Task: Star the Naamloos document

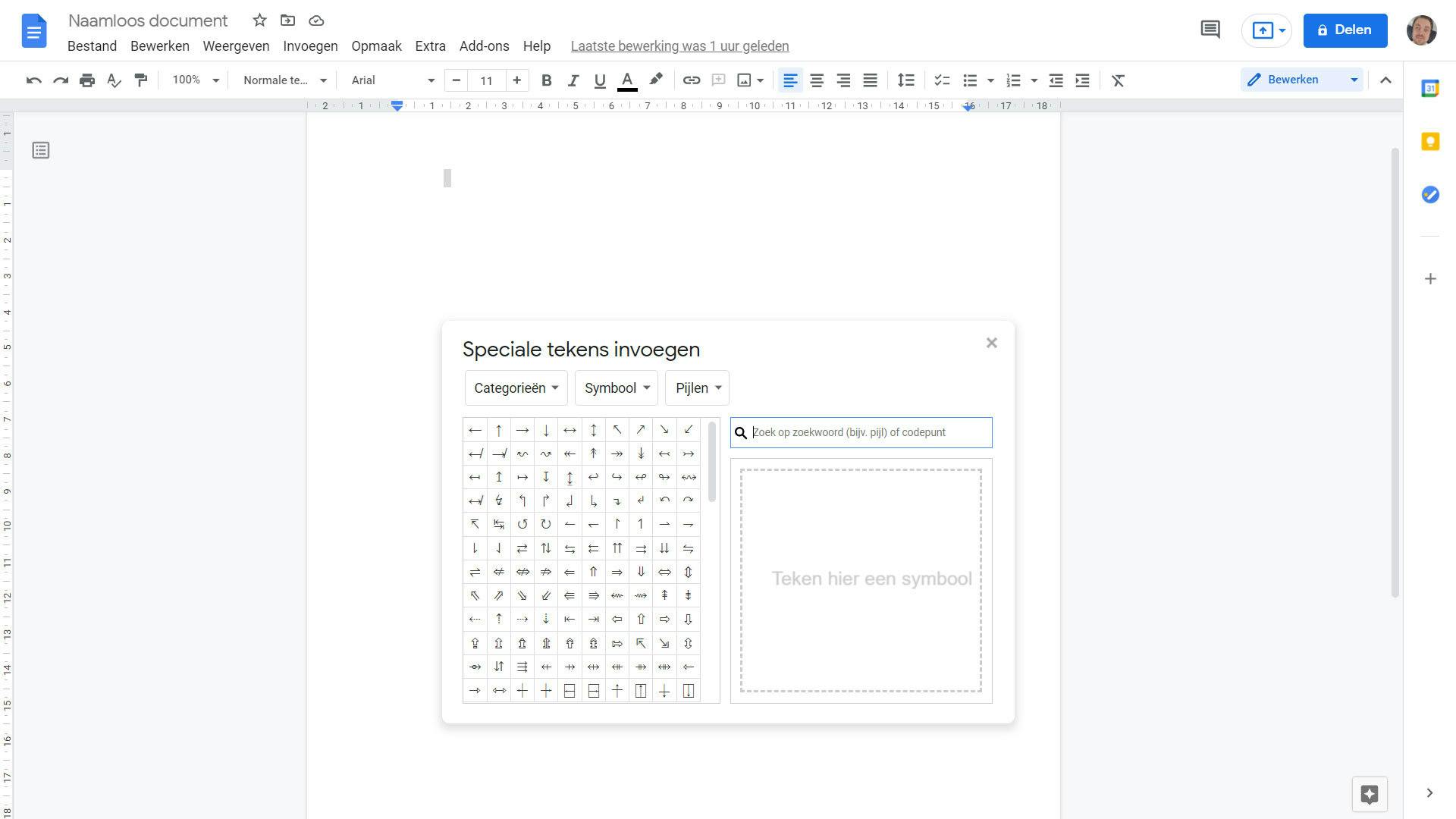Action: tap(259, 20)
